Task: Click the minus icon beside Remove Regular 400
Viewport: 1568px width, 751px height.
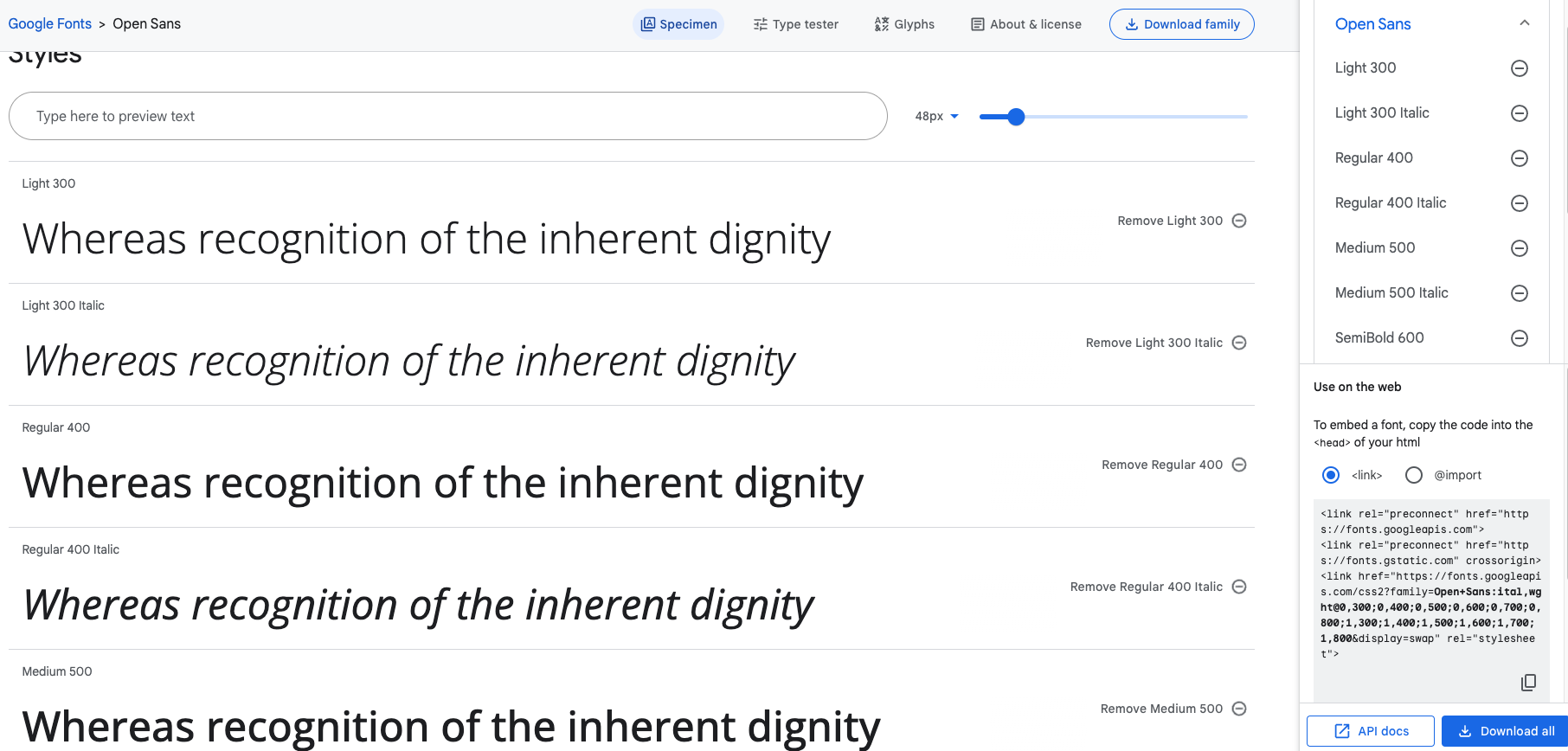Action: [1239, 465]
